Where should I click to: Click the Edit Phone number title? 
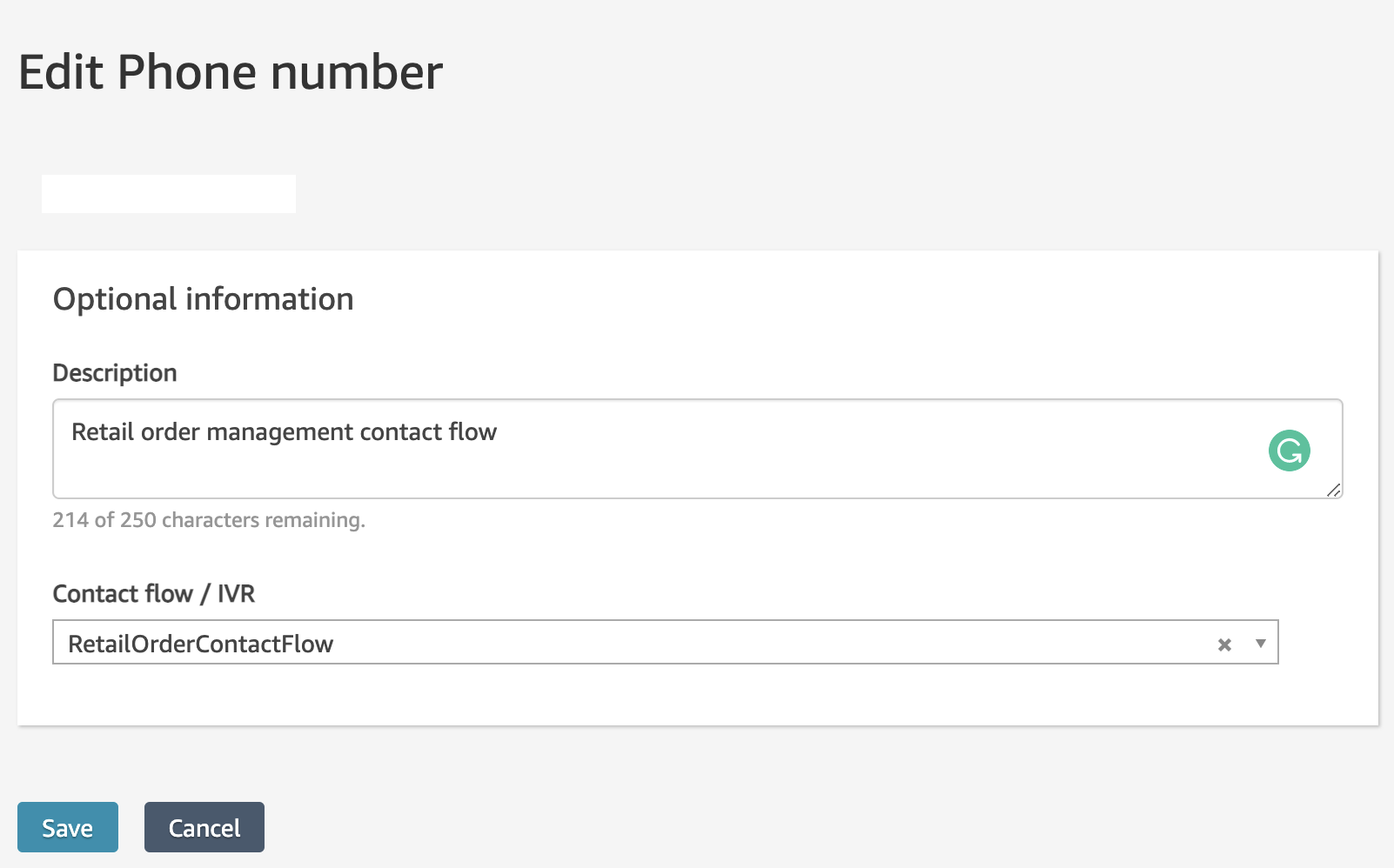point(231,71)
